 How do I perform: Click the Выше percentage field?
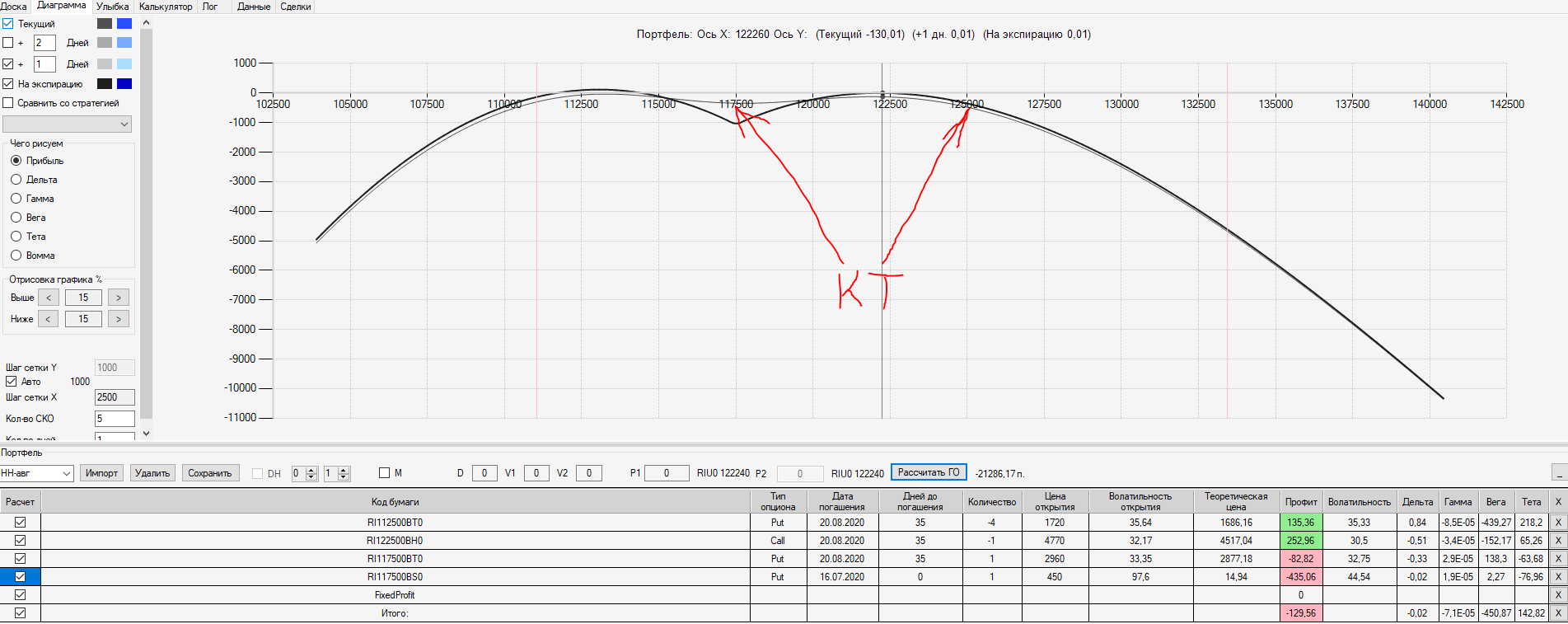point(83,298)
